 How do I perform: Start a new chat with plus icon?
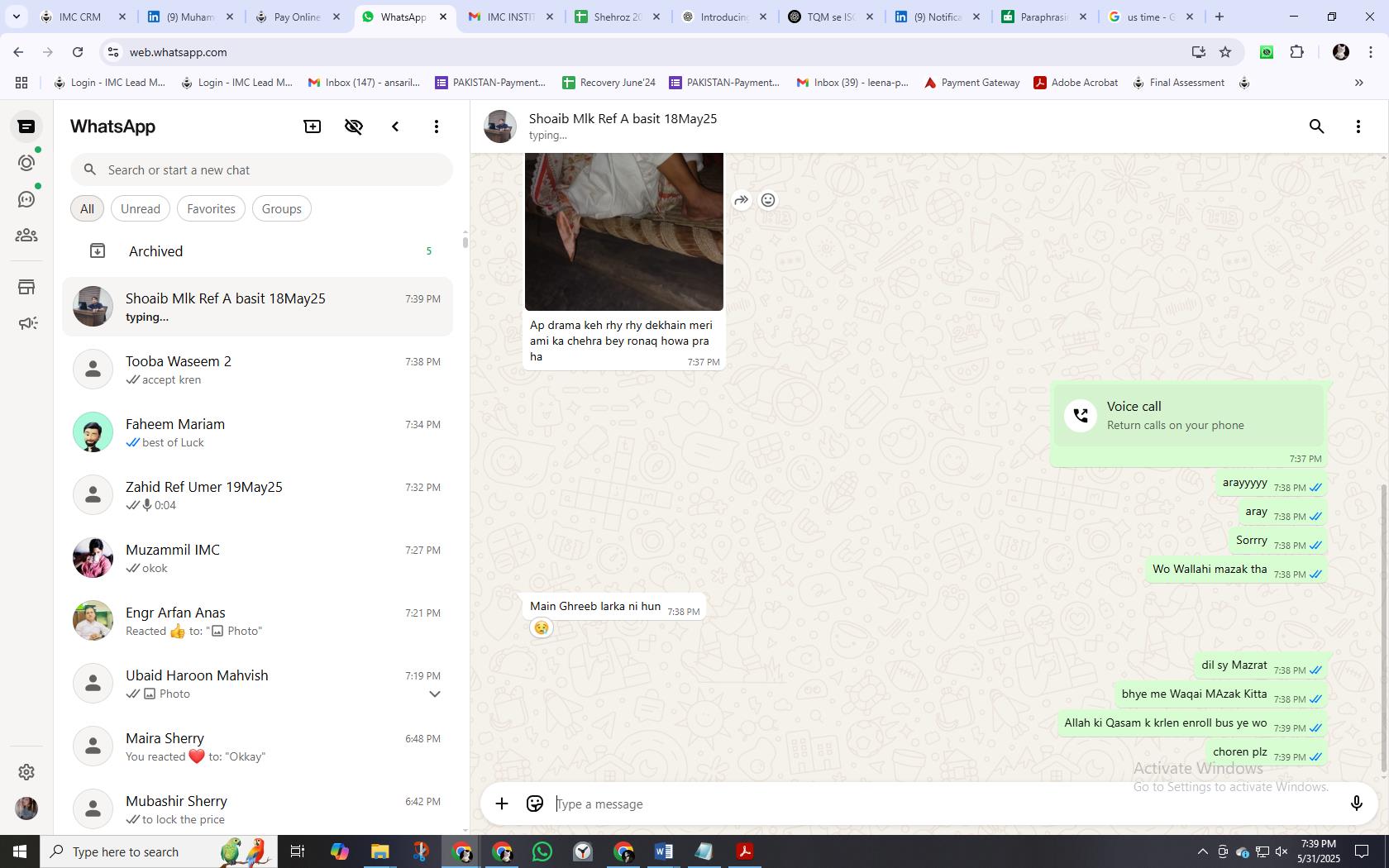(x=313, y=126)
